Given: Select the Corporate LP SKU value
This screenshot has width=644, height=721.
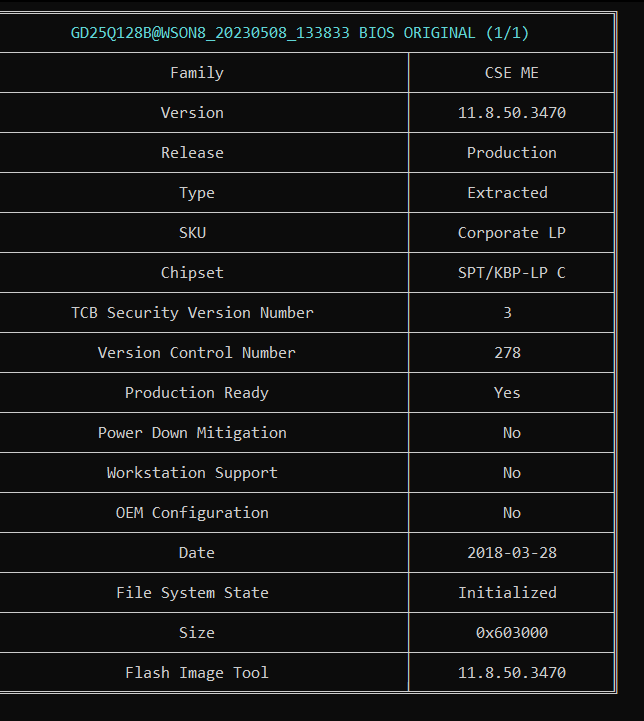Looking at the screenshot, I should coord(511,233).
